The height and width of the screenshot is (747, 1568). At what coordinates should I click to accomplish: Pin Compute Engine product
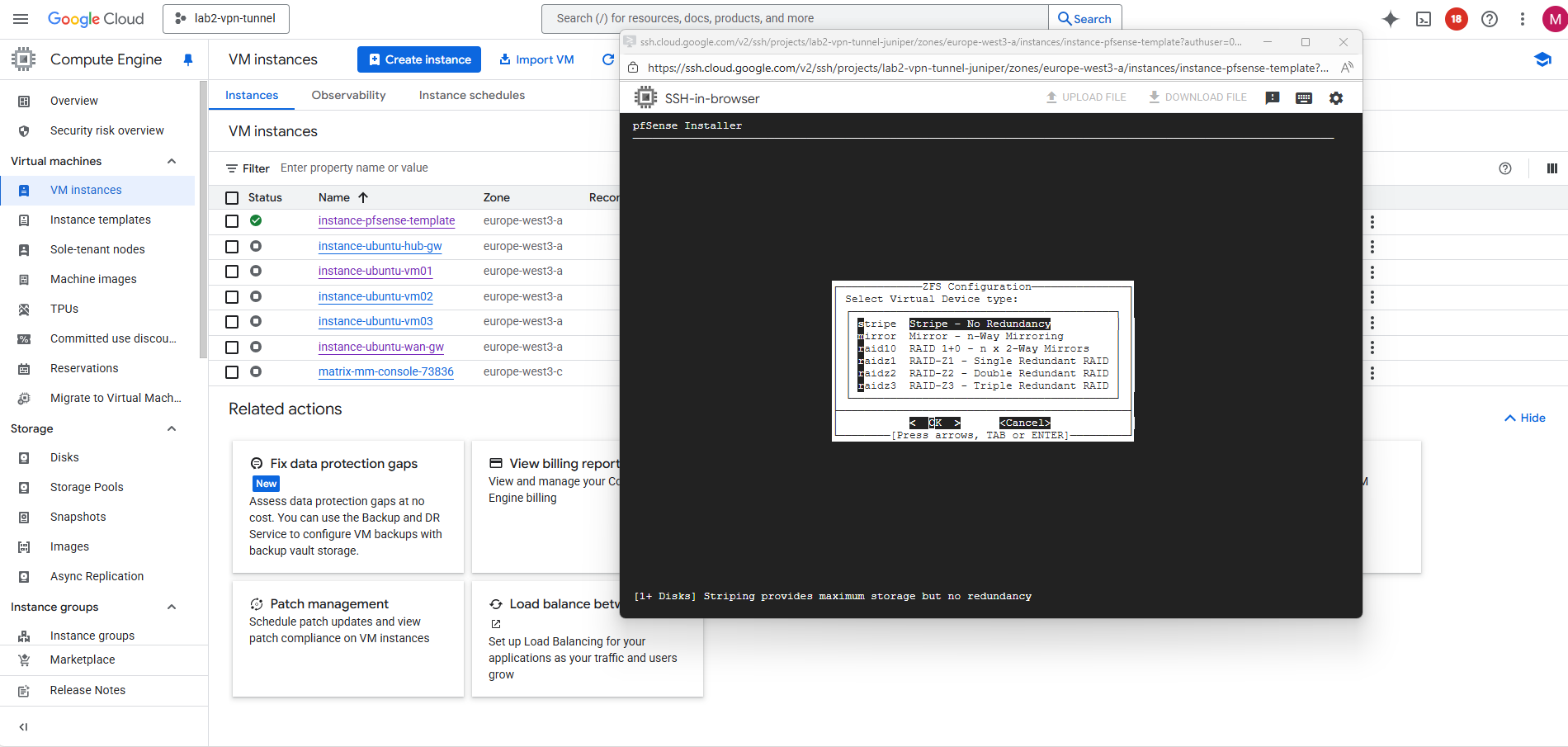pos(188,59)
